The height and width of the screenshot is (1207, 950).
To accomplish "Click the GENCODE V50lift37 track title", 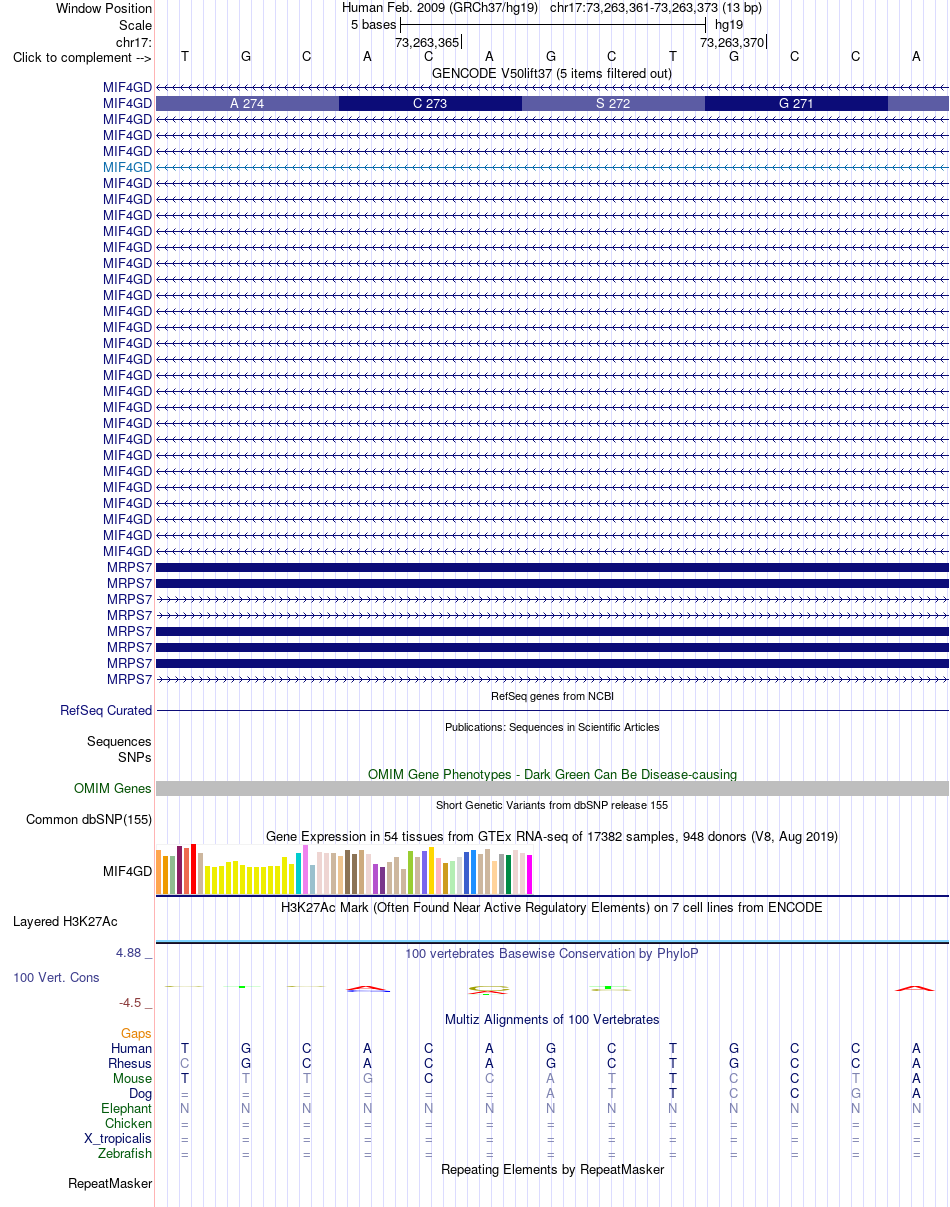I will point(551,73).
